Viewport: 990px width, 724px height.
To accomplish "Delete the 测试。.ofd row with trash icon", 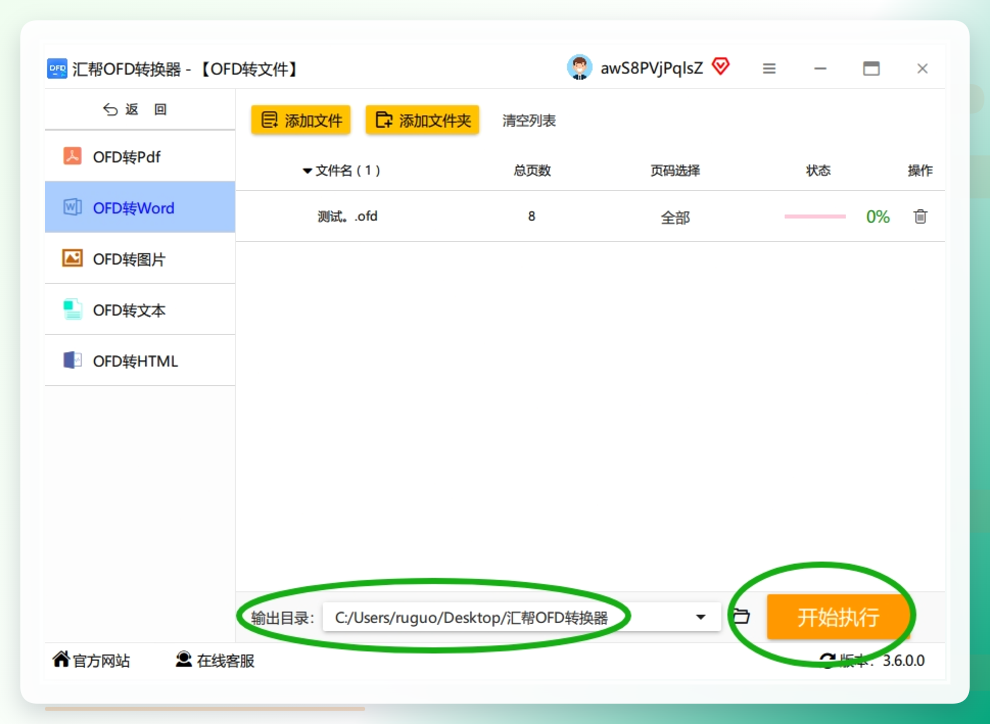I will 920,217.
